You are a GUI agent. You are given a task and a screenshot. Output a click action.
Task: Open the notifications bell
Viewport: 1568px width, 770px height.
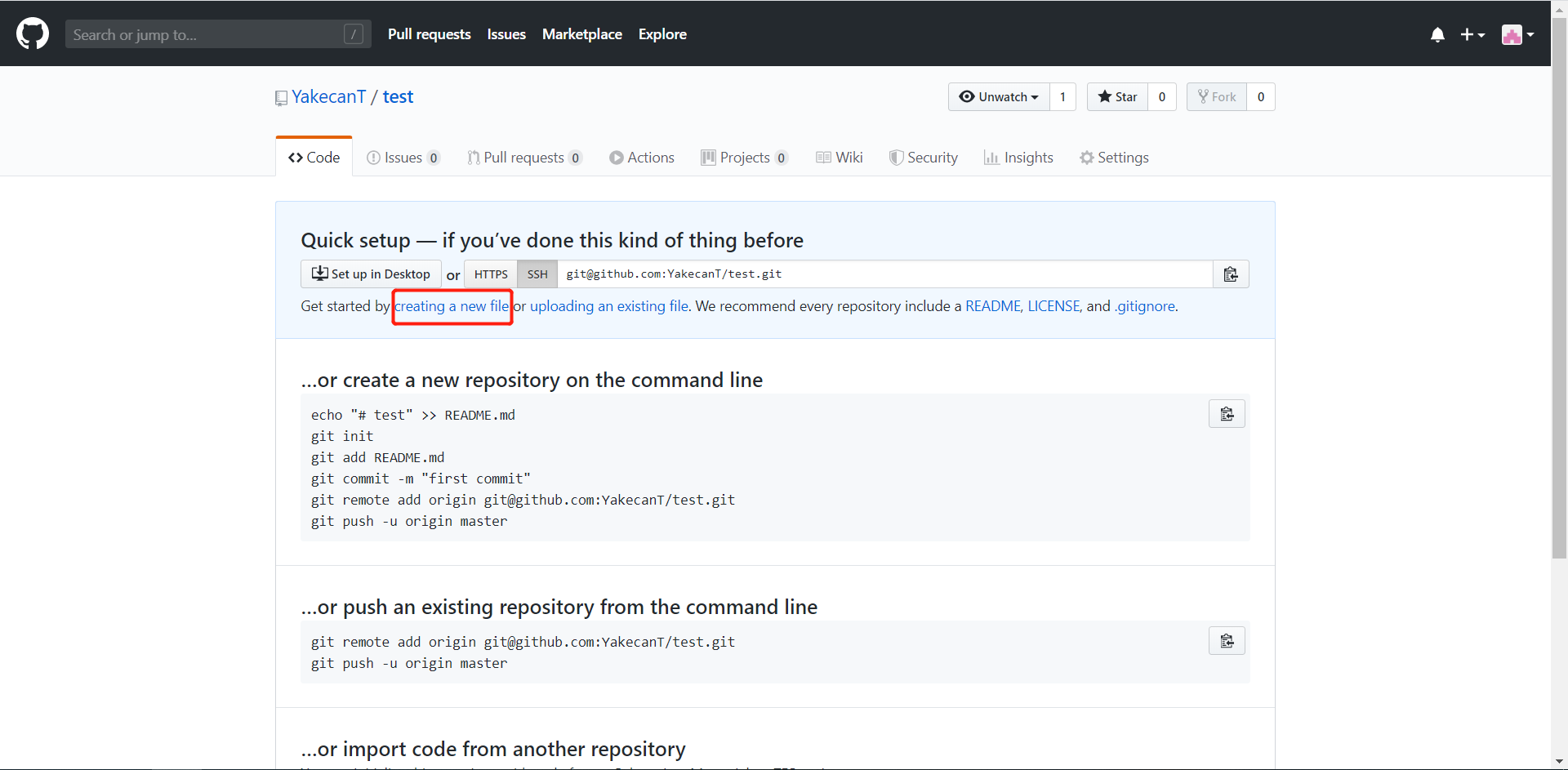pyautogui.click(x=1437, y=34)
